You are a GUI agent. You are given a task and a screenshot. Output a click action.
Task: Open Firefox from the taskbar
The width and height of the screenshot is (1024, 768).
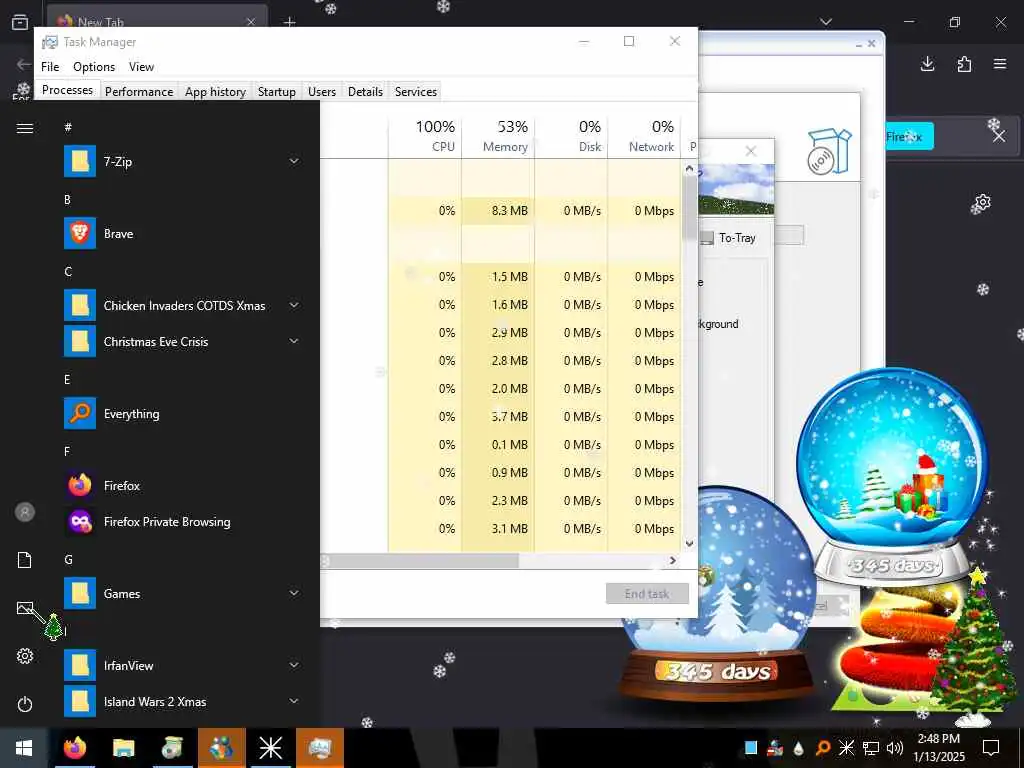click(74, 748)
